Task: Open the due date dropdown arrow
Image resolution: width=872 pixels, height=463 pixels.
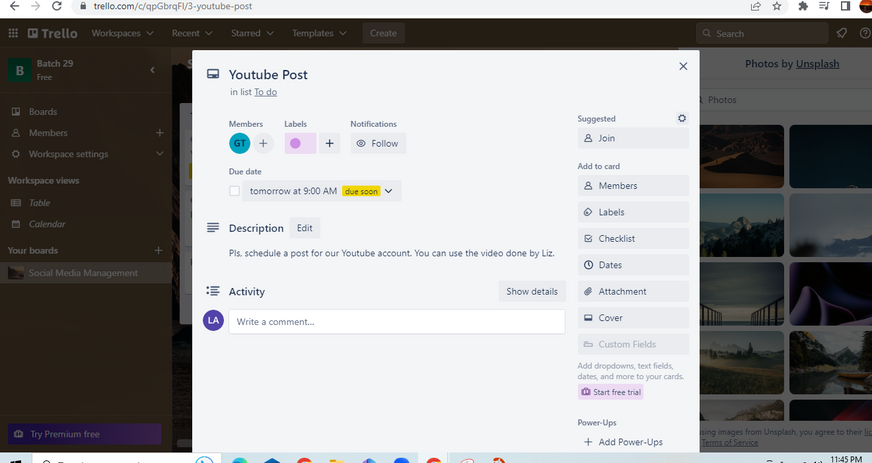Action: [x=389, y=191]
